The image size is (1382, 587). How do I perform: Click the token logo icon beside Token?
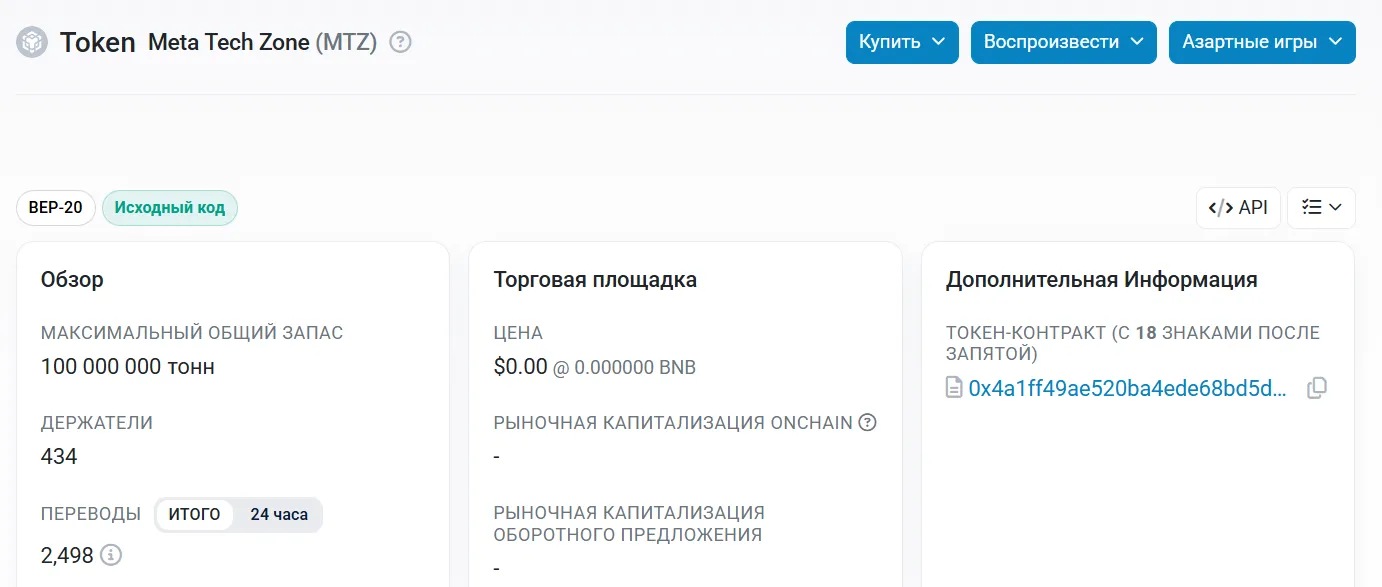[33, 42]
